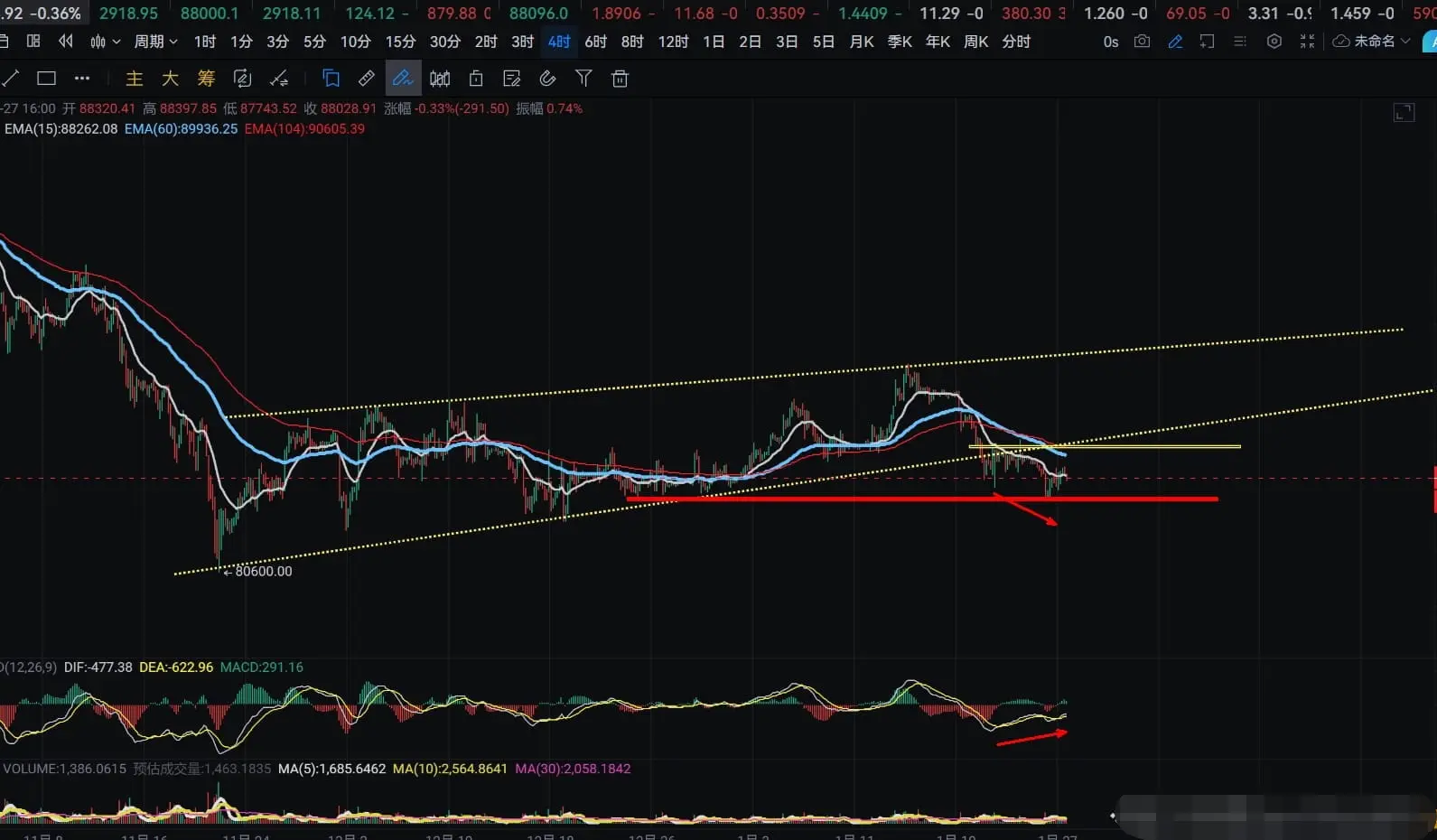Select the 6时 timeframe
The width and height of the screenshot is (1437, 840).
point(595,42)
